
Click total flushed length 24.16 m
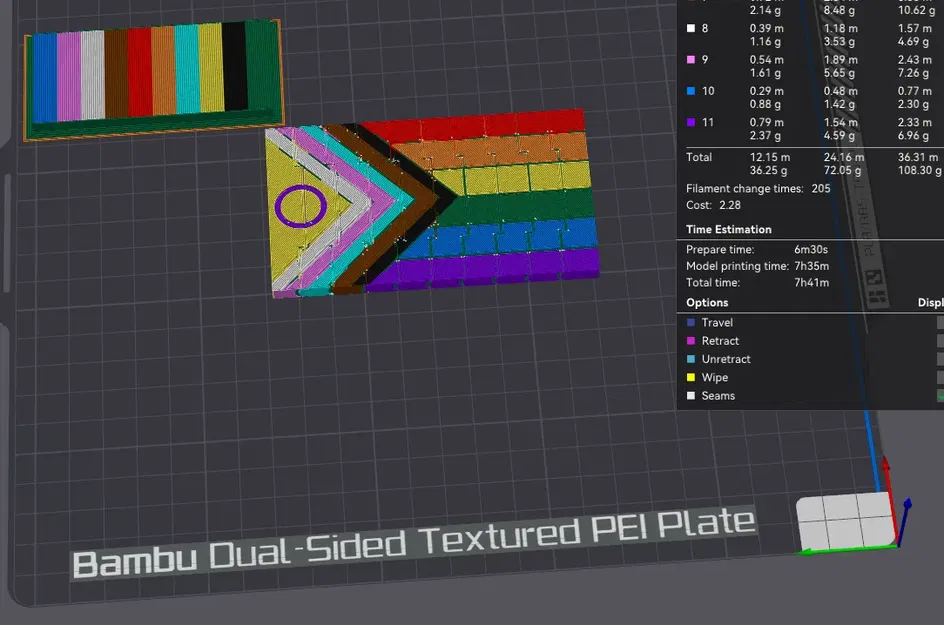(x=844, y=157)
